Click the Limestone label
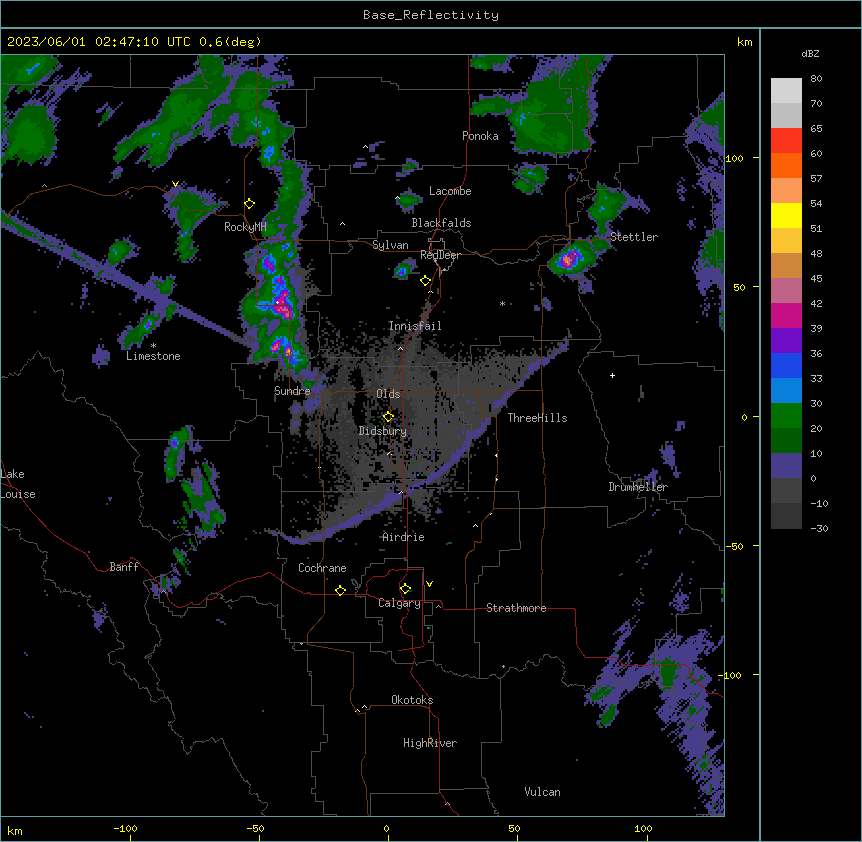862x842 pixels. pos(153,356)
